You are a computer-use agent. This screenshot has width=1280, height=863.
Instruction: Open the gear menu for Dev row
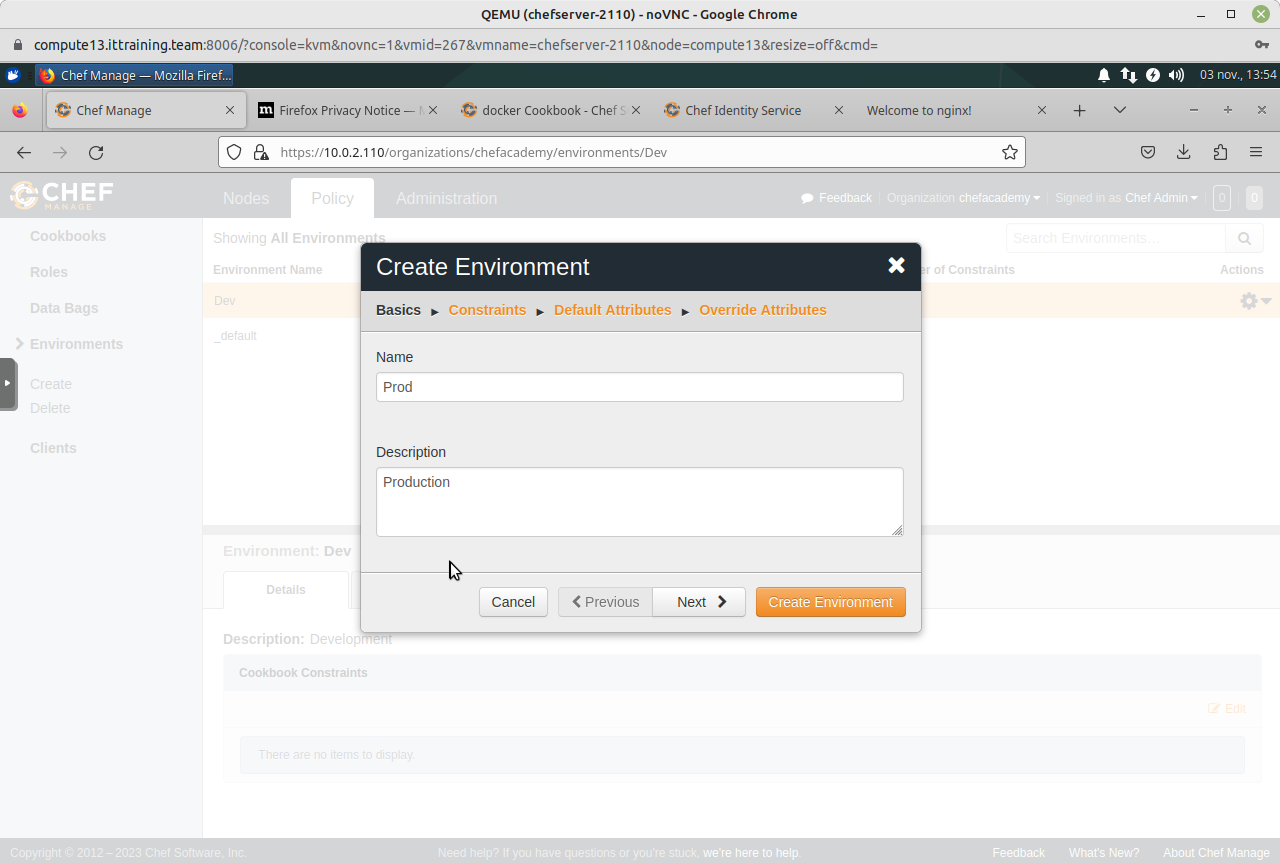1255,301
